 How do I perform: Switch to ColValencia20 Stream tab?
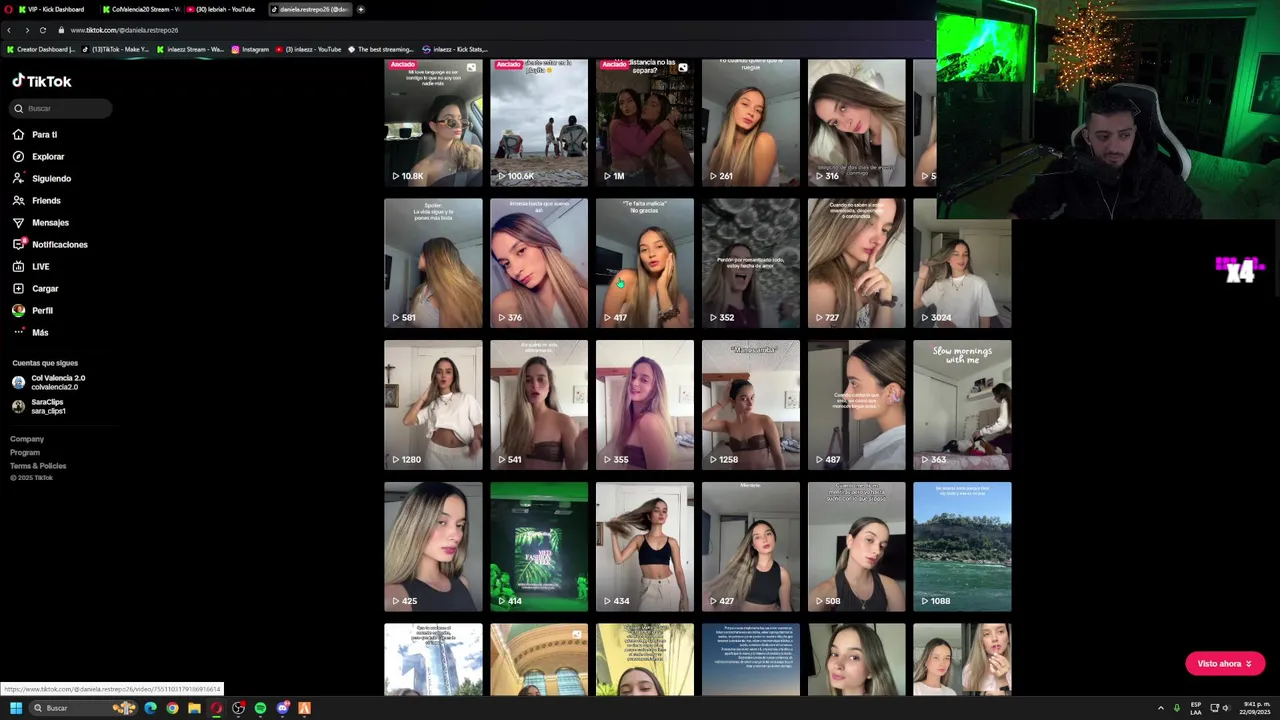coord(140,9)
